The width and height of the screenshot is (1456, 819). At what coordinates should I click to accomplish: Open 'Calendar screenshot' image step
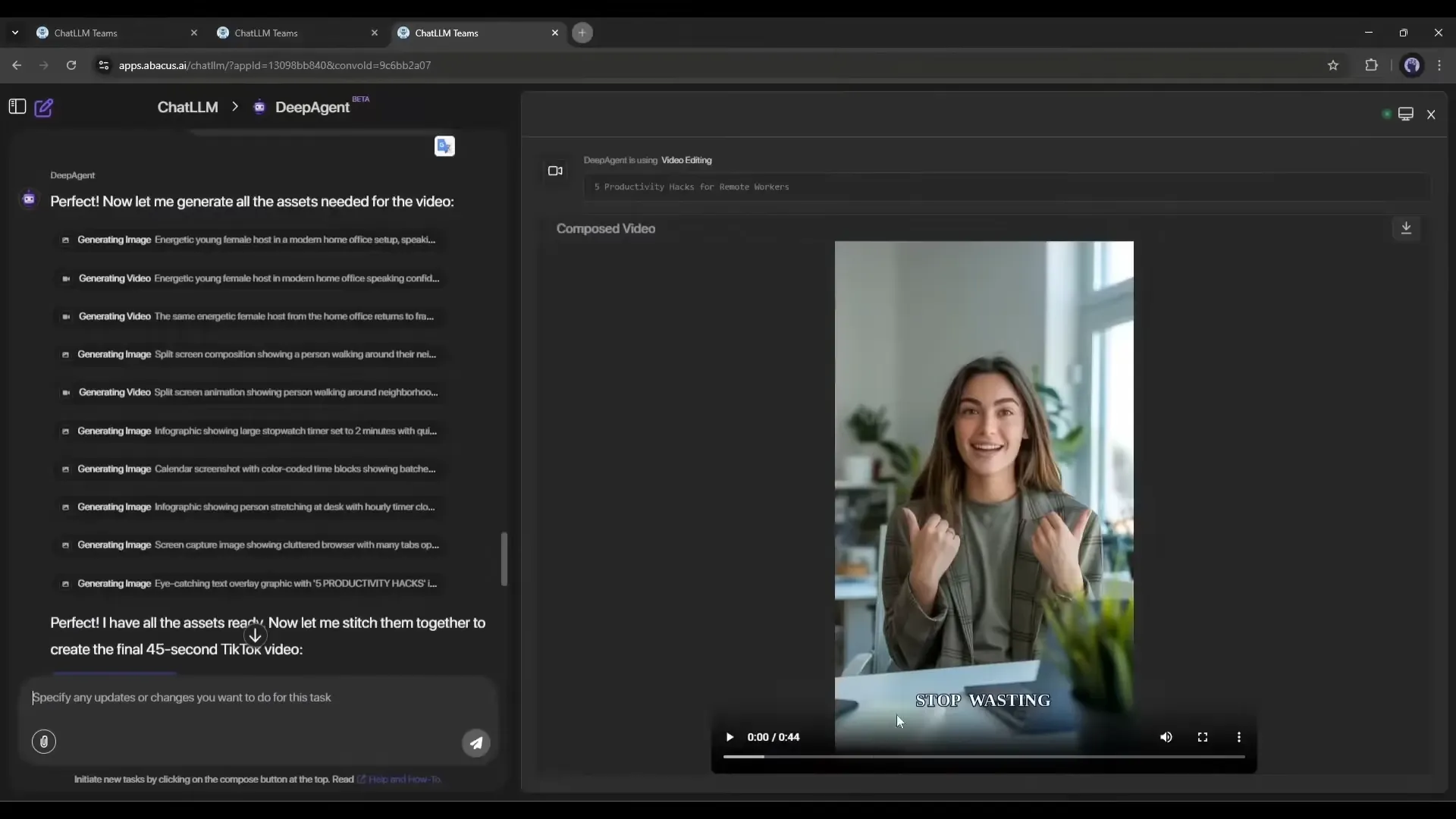coord(249,469)
